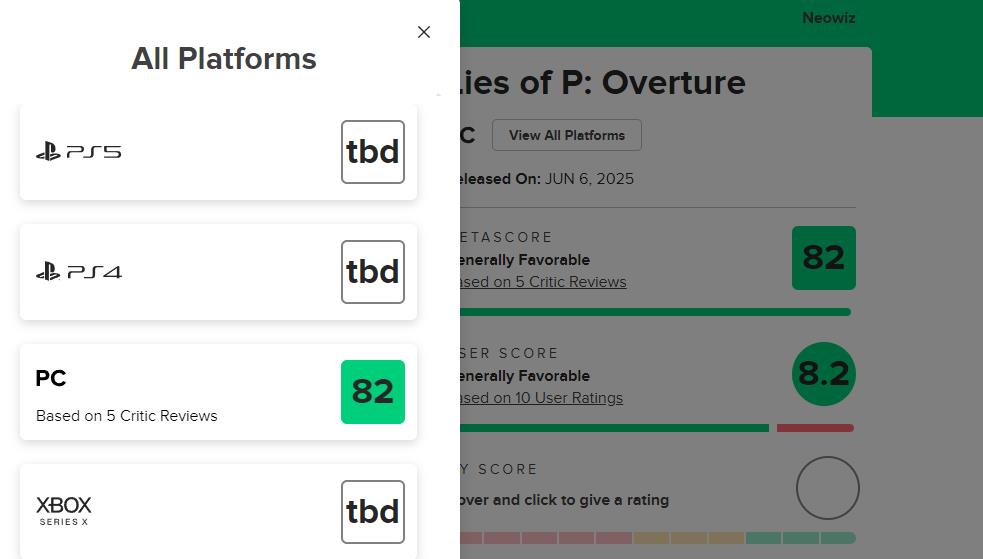The width and height of the screenshot is (983, 559).
Task: Open the 10 User Ratings link
Action: coord(542,398)
